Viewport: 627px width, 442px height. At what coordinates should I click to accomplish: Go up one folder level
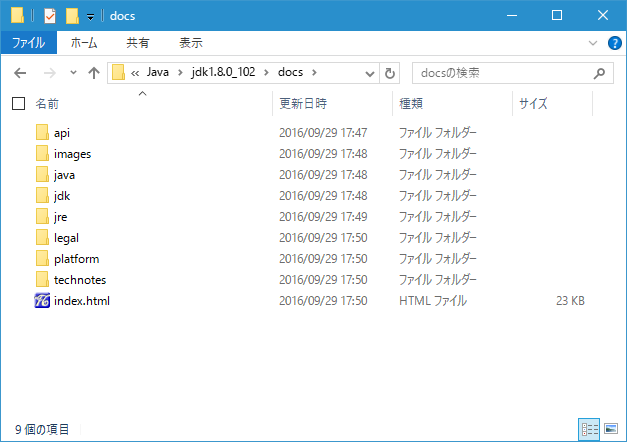tap(94, 73)
